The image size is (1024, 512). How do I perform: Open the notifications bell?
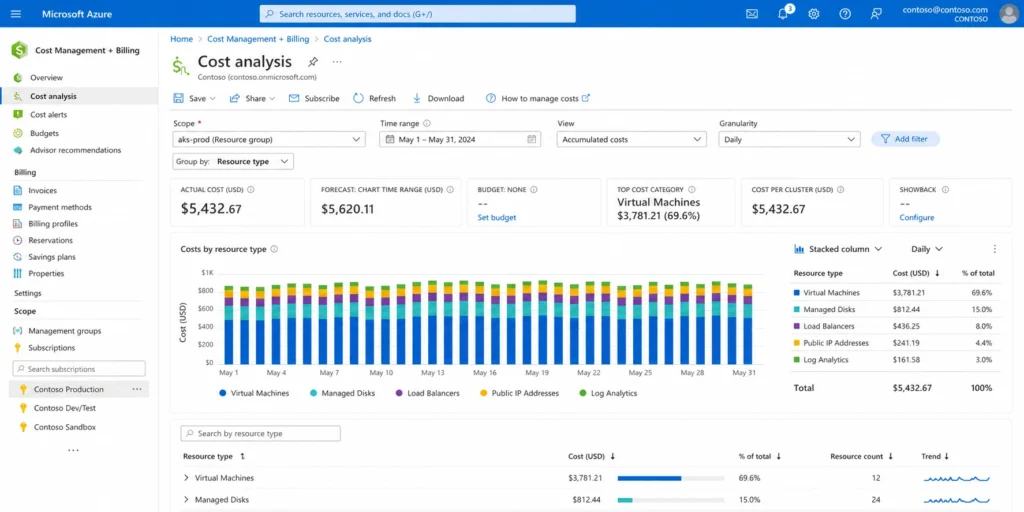click(x=783, y=14)
